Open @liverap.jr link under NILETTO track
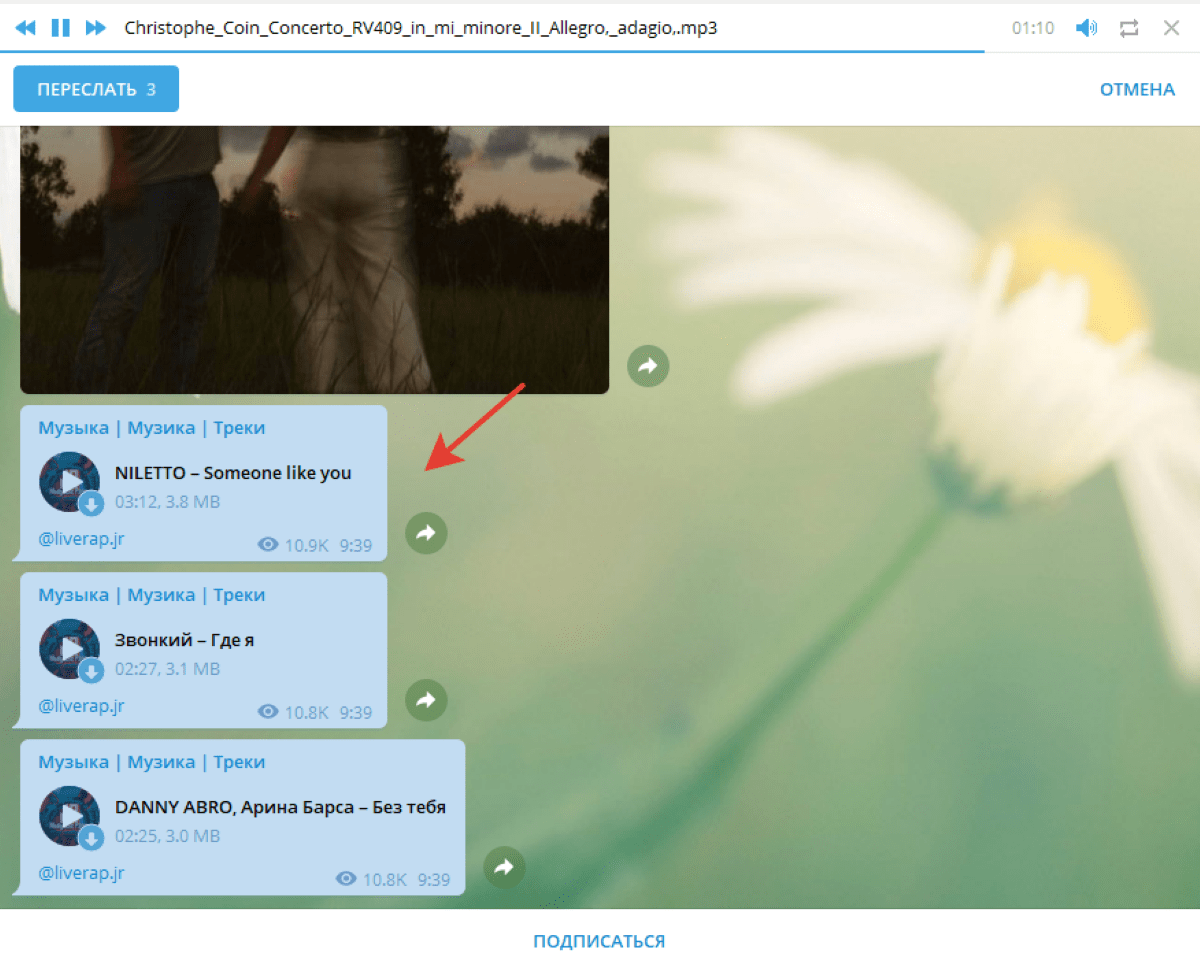This screenshot has height=967, width=1200. [81, 539]
